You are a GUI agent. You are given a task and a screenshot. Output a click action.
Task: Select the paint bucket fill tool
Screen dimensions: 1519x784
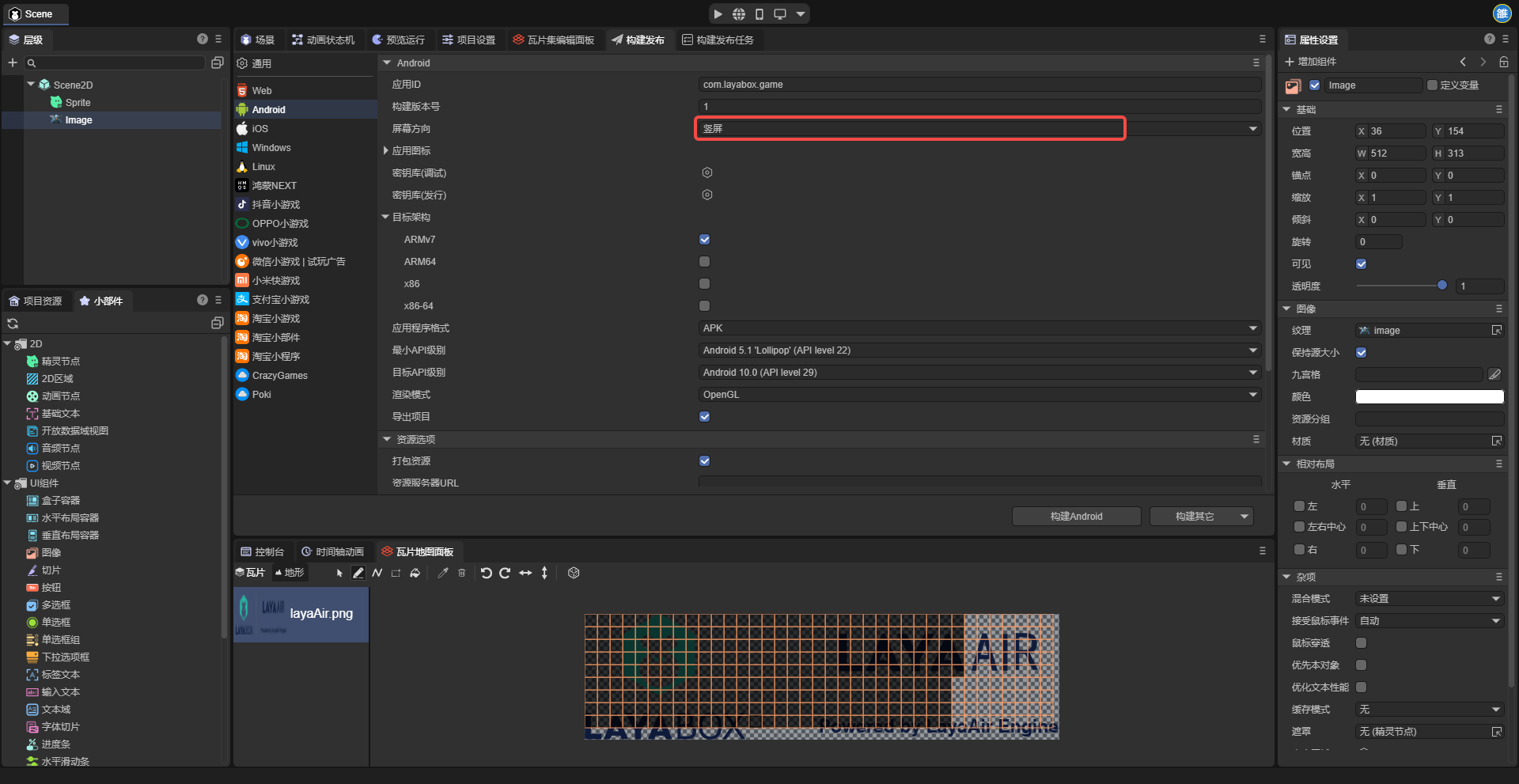415,573
